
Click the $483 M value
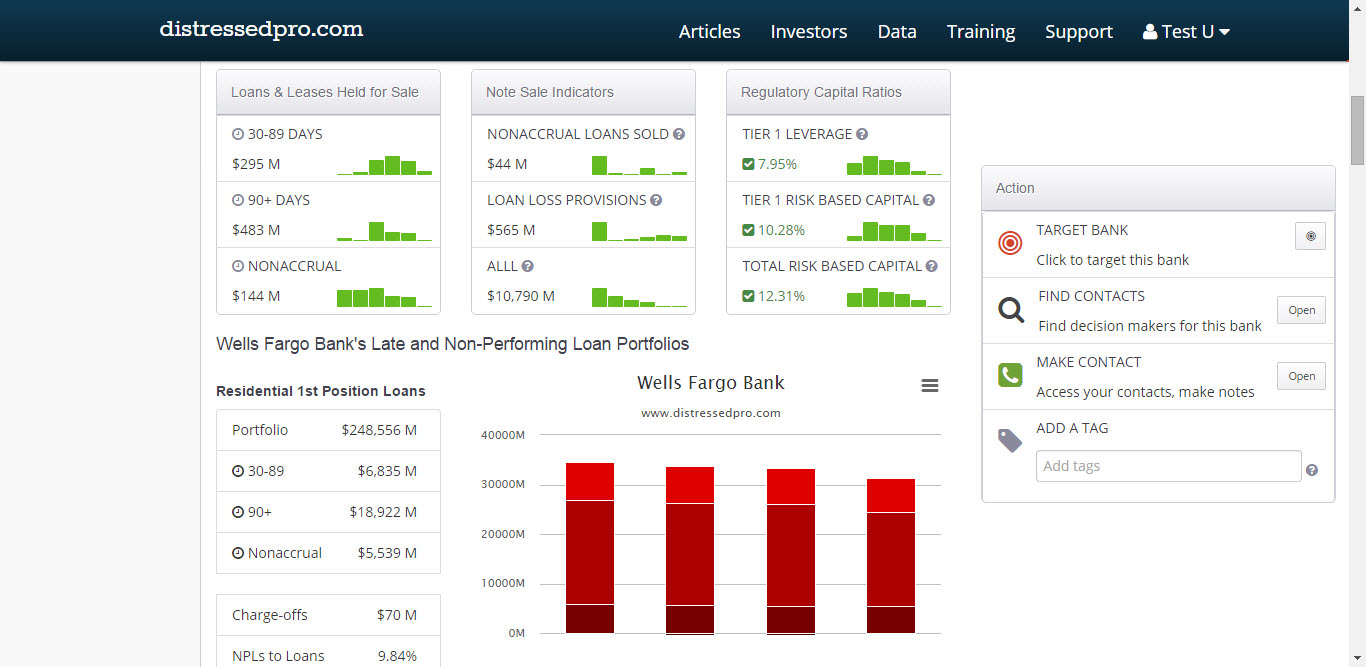[256, 230]
